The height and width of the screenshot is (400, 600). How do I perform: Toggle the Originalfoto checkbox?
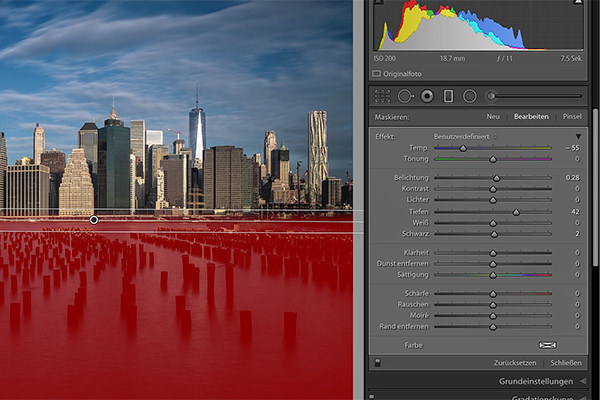click(x=377, y=73)
